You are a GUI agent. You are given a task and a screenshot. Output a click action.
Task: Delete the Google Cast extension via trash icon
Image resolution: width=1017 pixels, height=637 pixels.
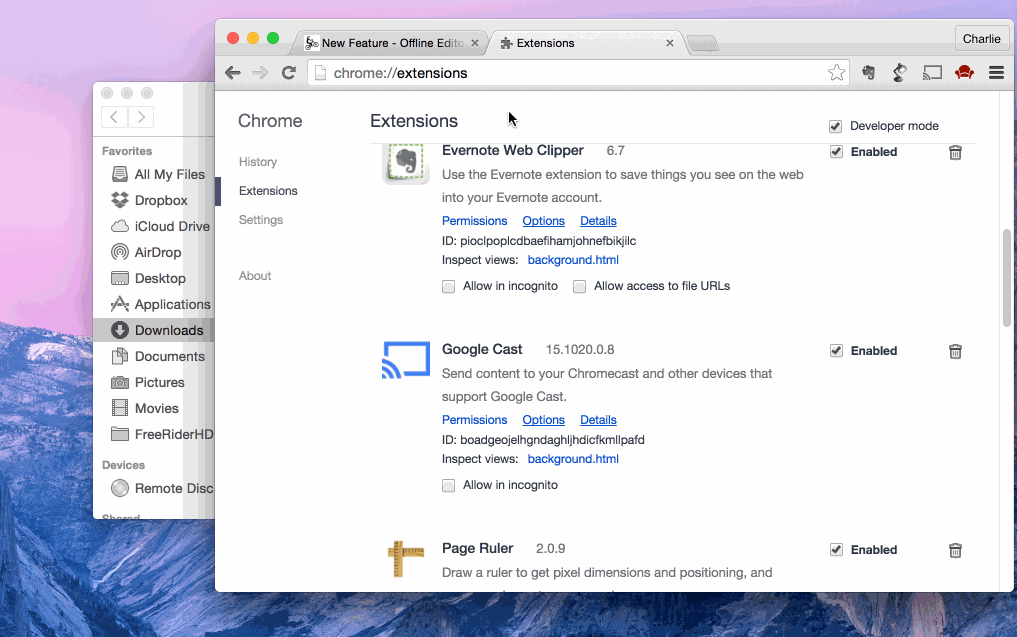pyautogui.click(x=955, y=352)
